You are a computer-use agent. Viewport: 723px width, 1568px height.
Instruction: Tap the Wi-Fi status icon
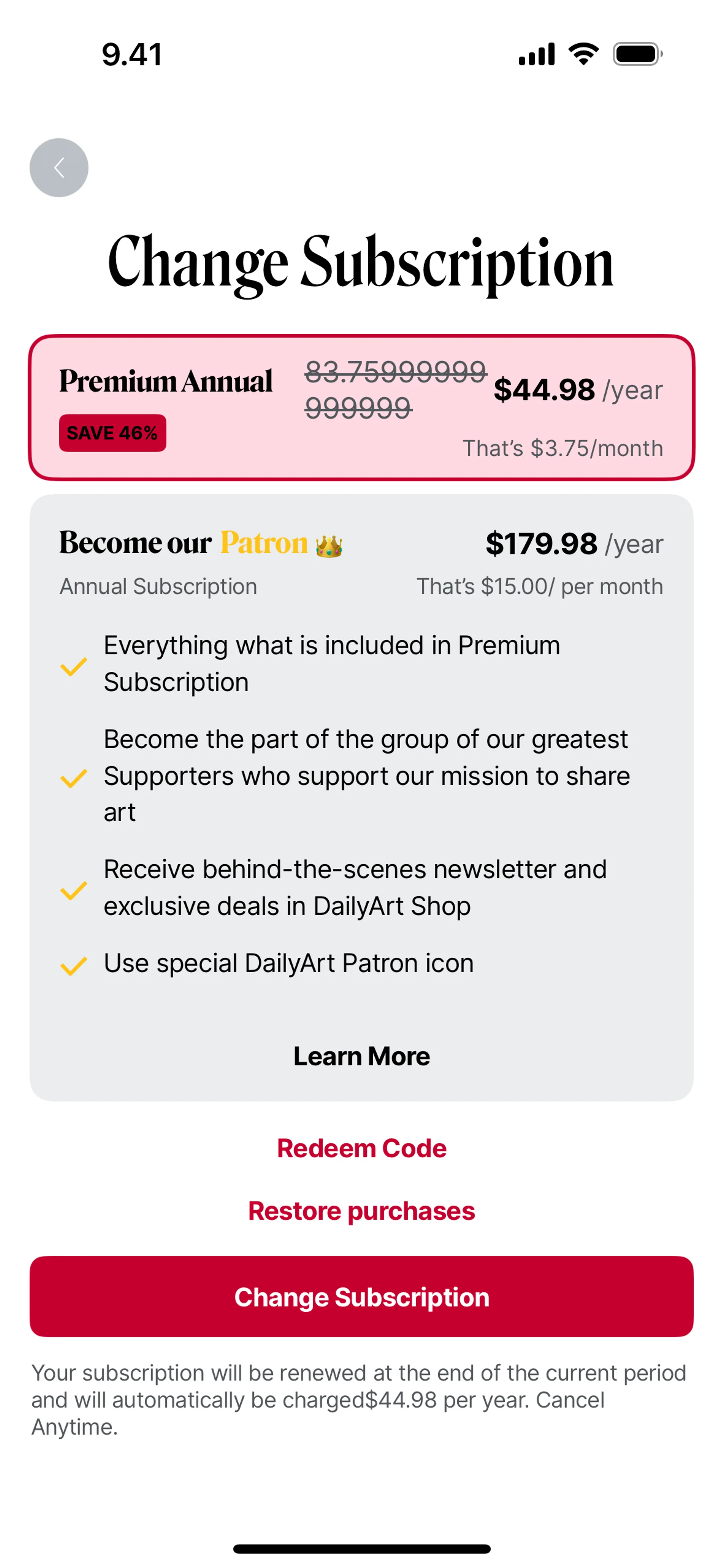tap(583, 54)
